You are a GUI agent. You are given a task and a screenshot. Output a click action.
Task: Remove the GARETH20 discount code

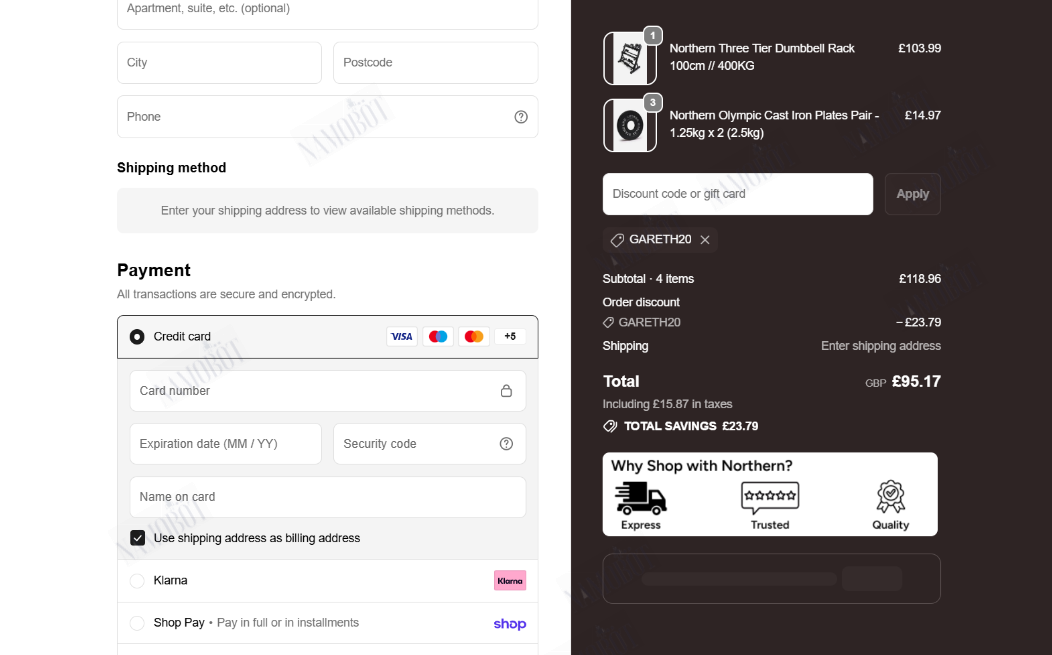point(705,240)
